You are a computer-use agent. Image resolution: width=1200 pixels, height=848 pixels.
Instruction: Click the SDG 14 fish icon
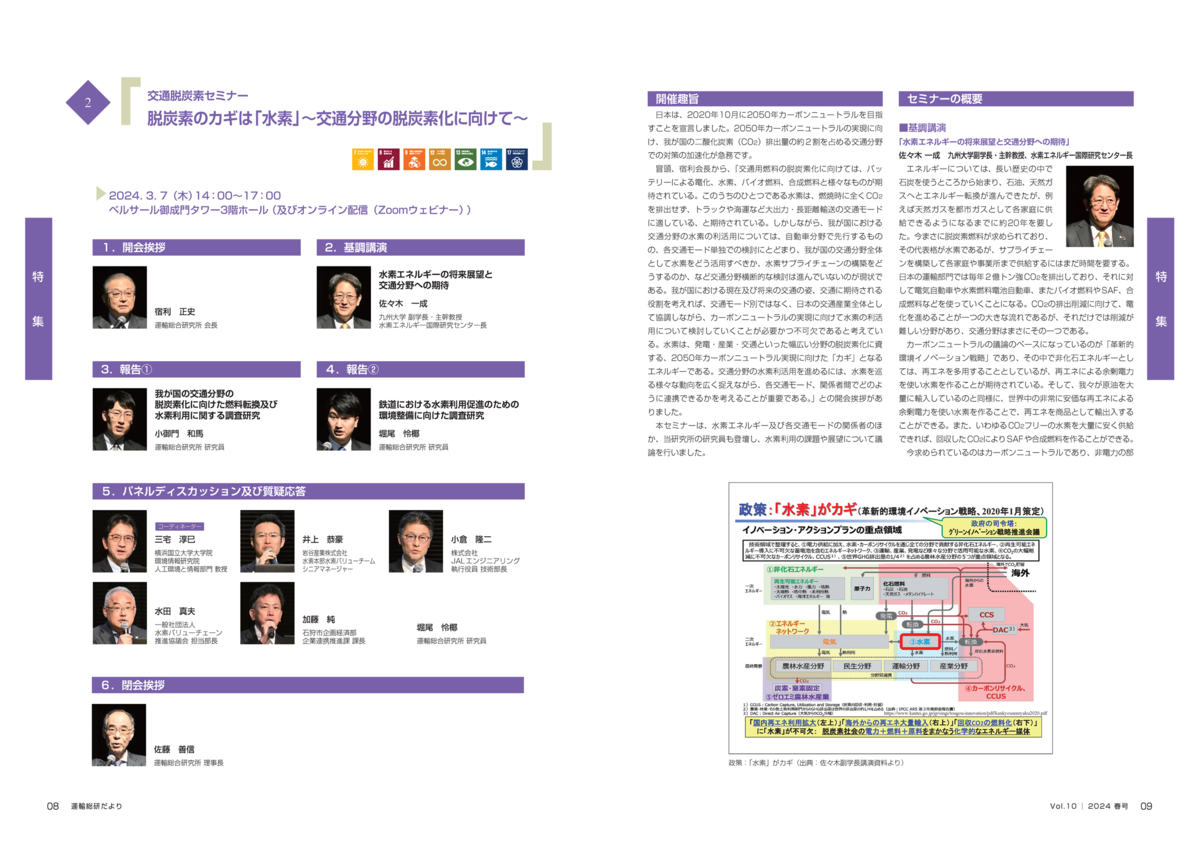tap(491, 158)
